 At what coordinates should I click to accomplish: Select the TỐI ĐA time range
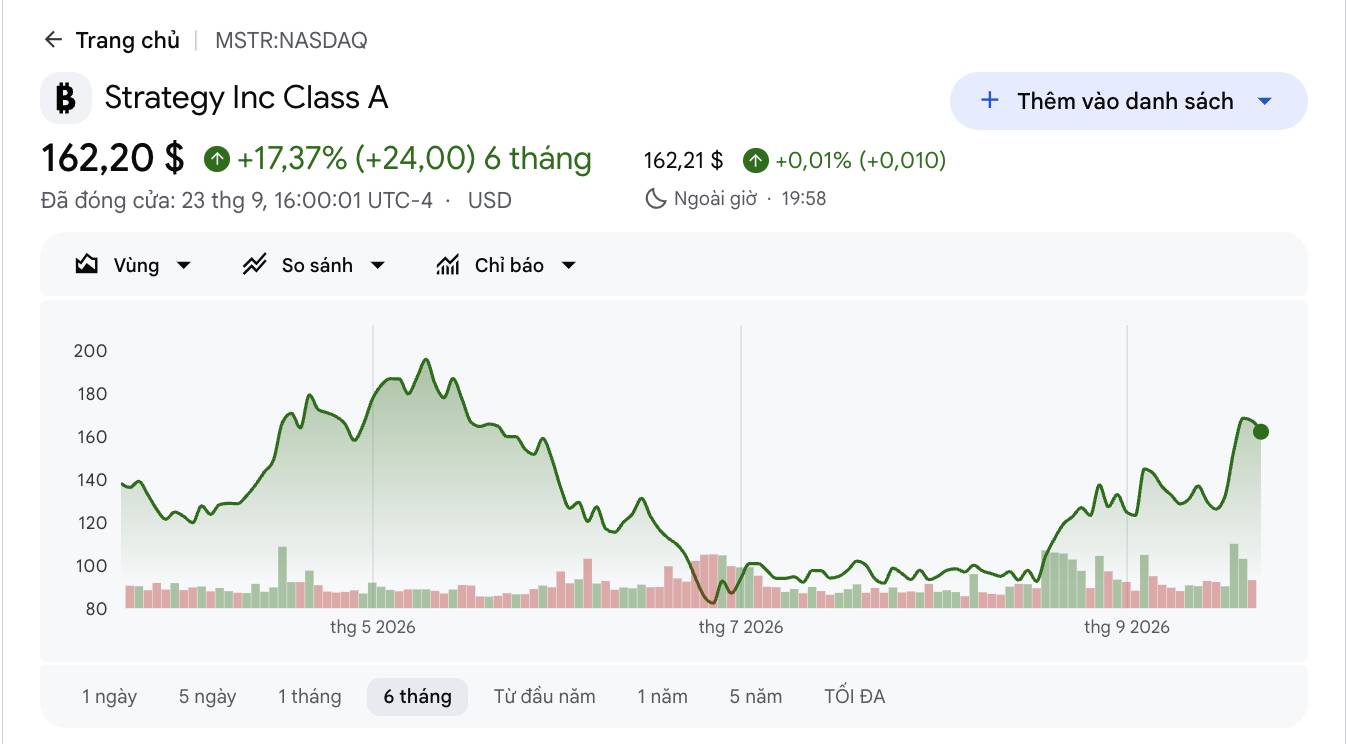pyautogui.click(x=854, y=696)
